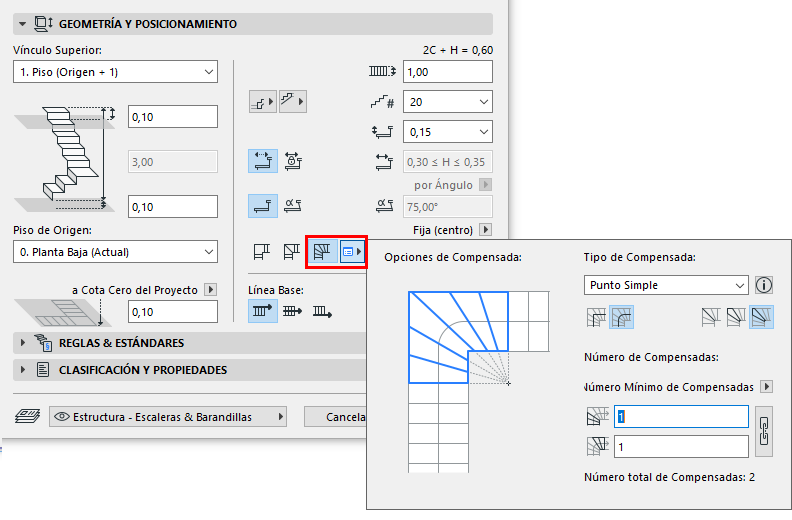Click the first winder count field
Viewport: 792px width, 520px height.
pyautogui.click(x=681, y=416)
